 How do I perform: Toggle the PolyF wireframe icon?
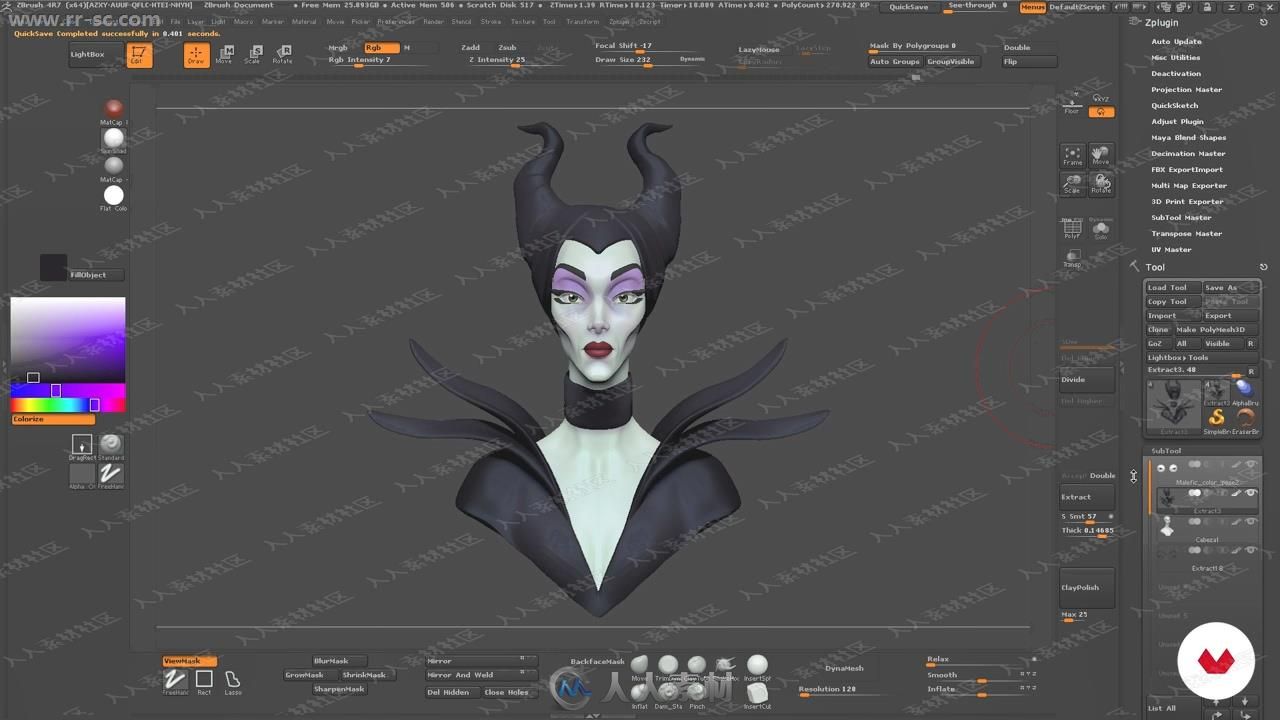(1072, 229)
